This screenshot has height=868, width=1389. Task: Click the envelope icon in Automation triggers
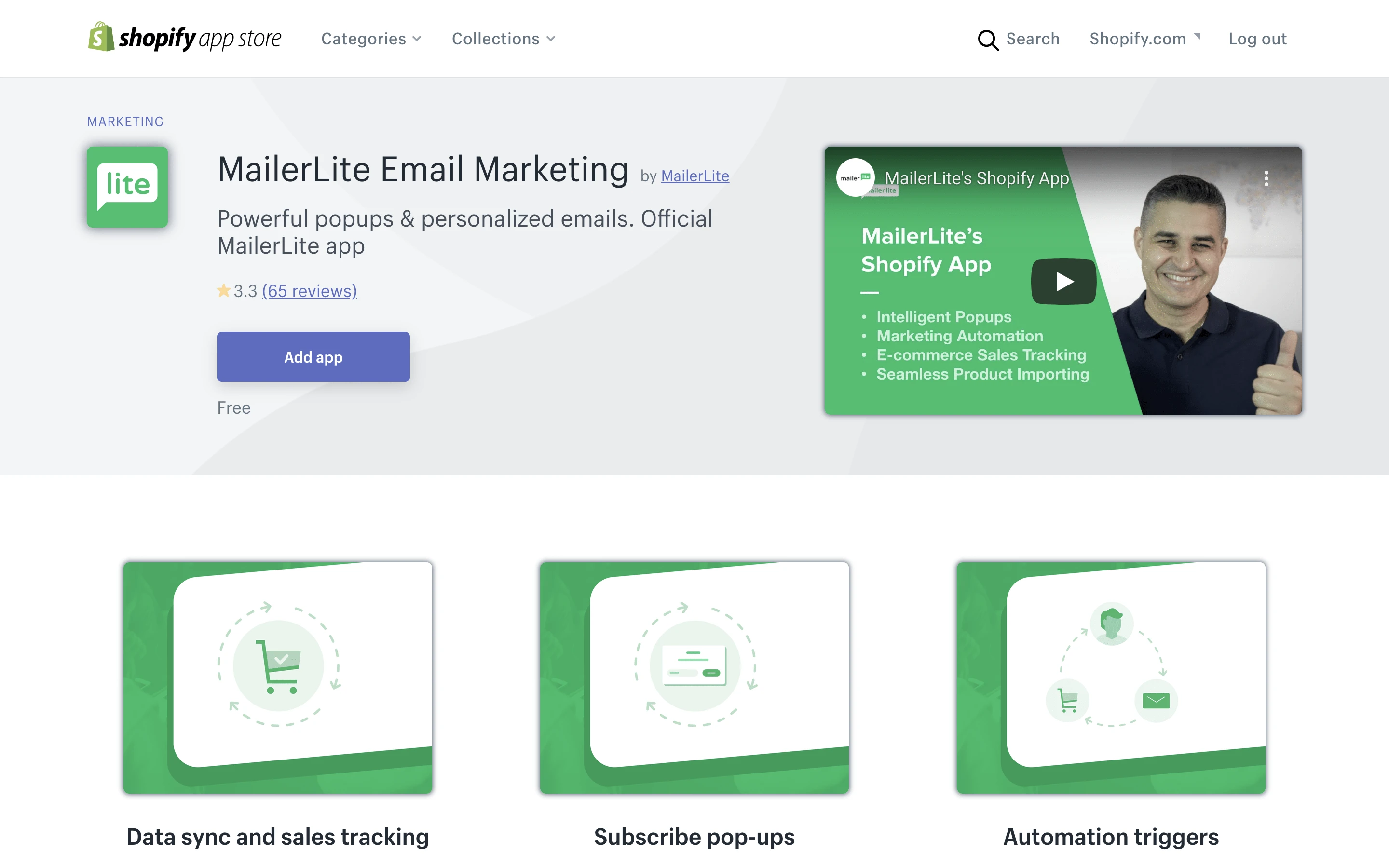(1156, 700)
